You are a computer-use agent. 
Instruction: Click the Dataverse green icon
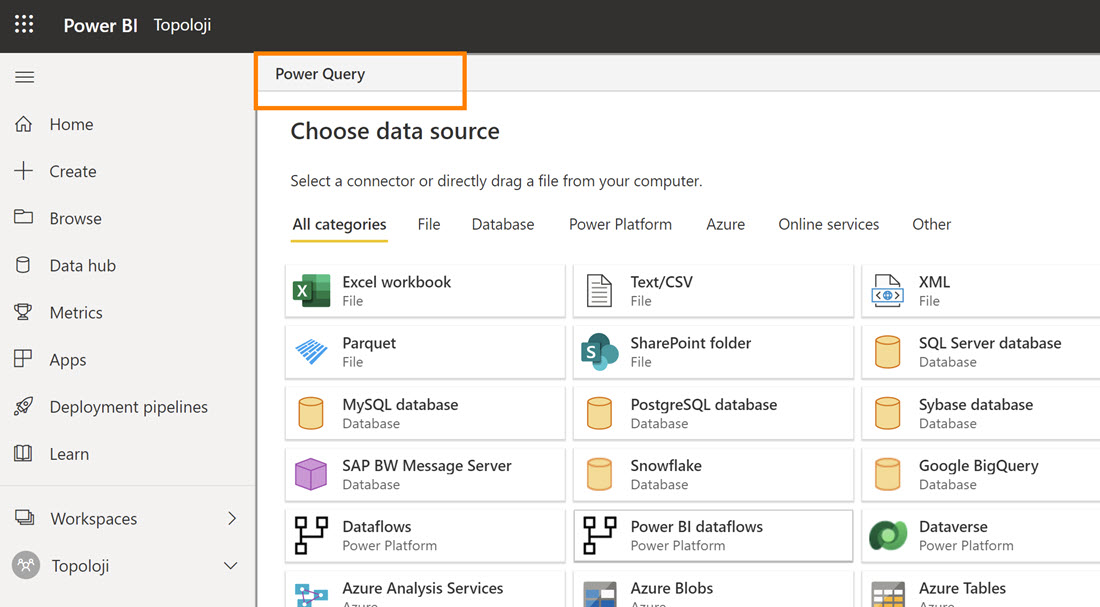point(887,535)
